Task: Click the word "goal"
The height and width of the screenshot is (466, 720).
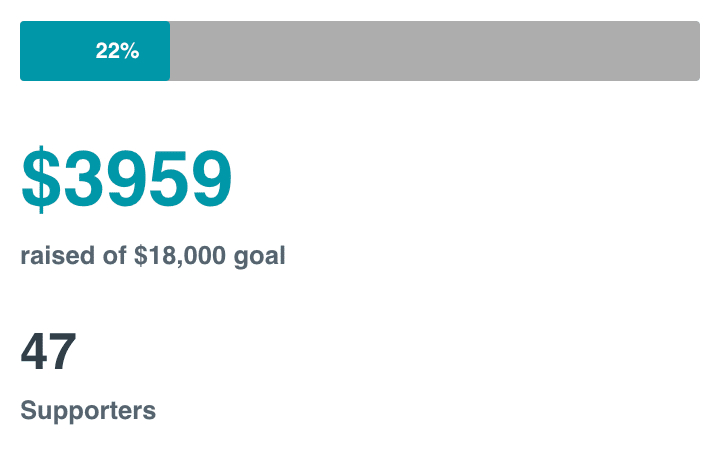Action: click(259, 257)
